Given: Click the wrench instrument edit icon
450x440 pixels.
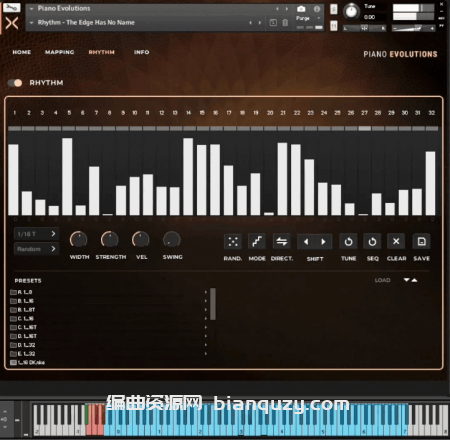Looking at the screenshot, I should click(x=11, y=7).
